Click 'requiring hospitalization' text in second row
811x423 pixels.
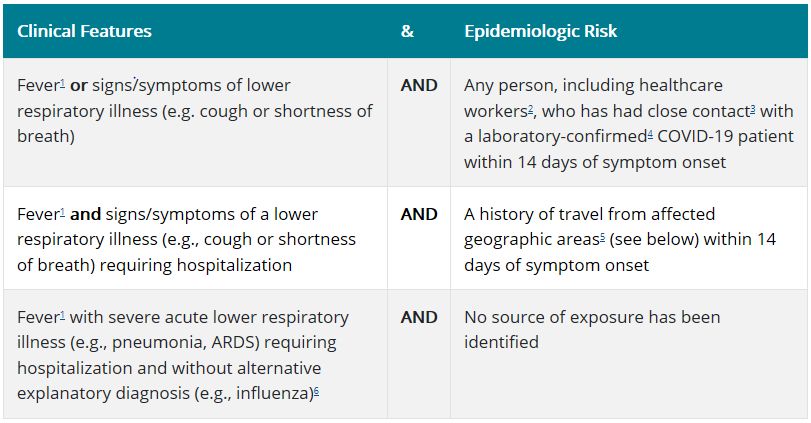click(x=196, y=265)
